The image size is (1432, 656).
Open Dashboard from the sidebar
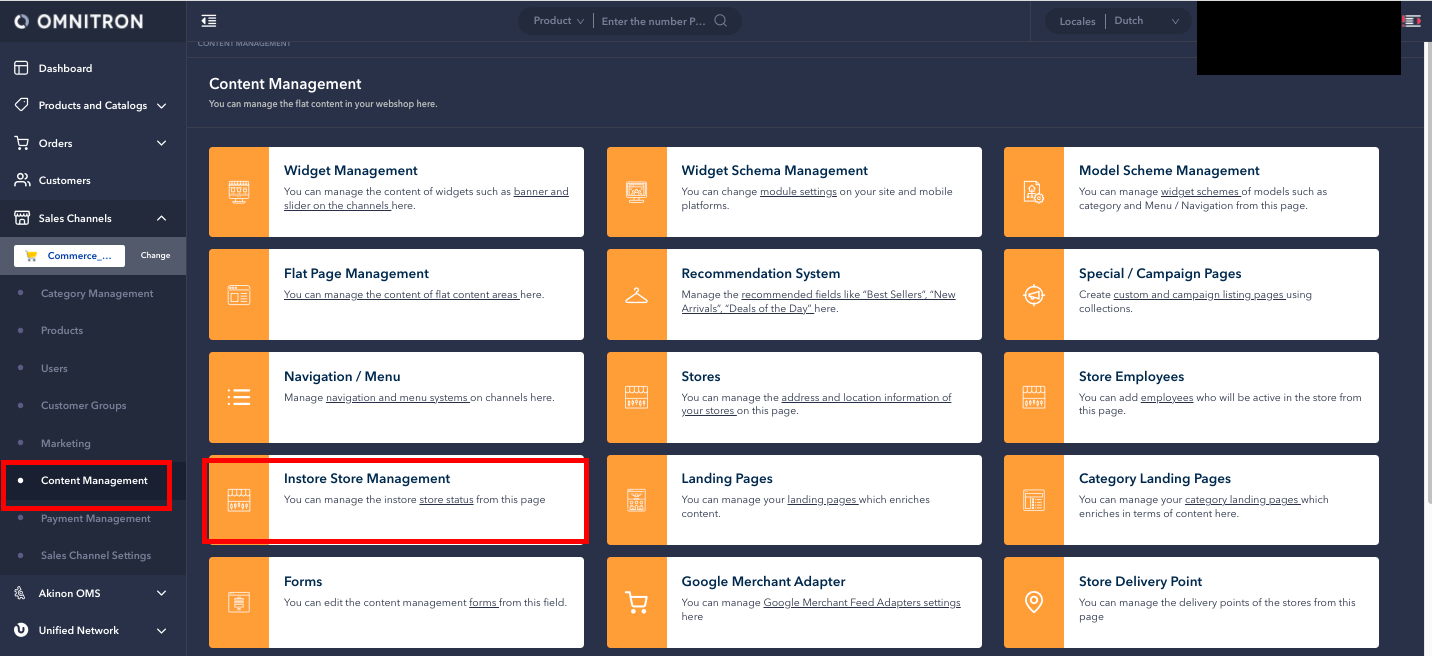click(x=65, y=68)
